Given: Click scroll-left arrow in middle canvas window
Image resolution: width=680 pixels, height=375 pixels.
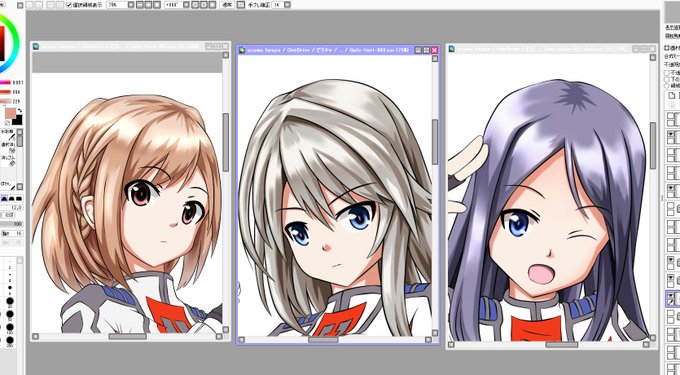Looking at the screenshot, I should point(242,340).
